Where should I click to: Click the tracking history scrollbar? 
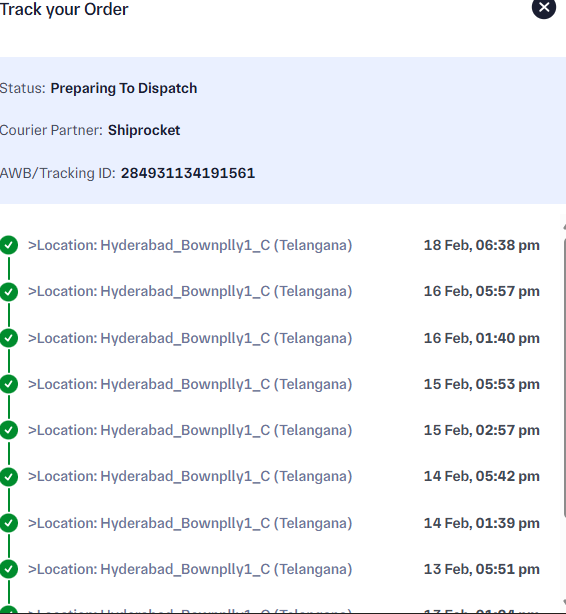click(x=564, y=376)
